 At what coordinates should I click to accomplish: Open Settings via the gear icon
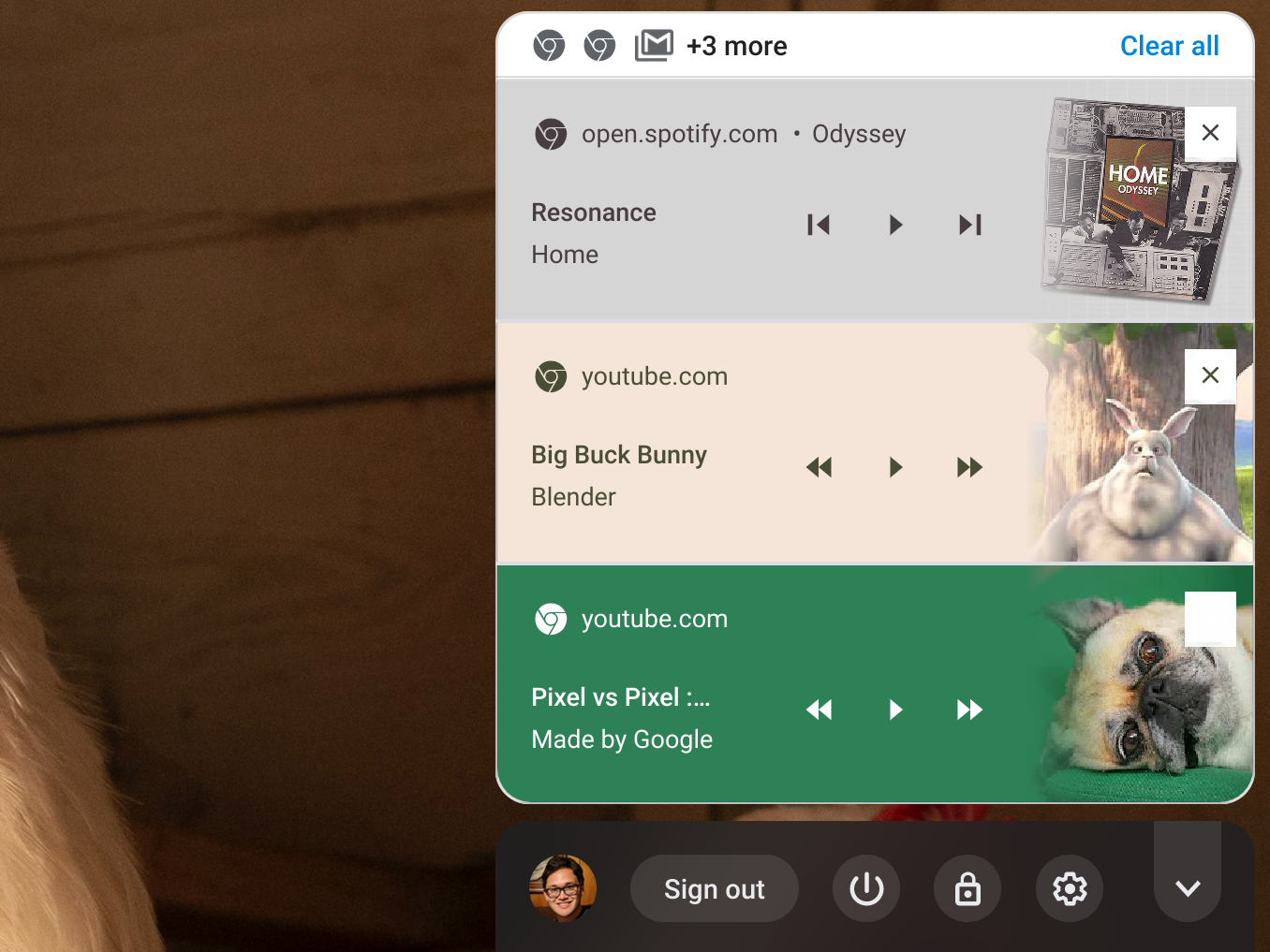[1070, 888]
